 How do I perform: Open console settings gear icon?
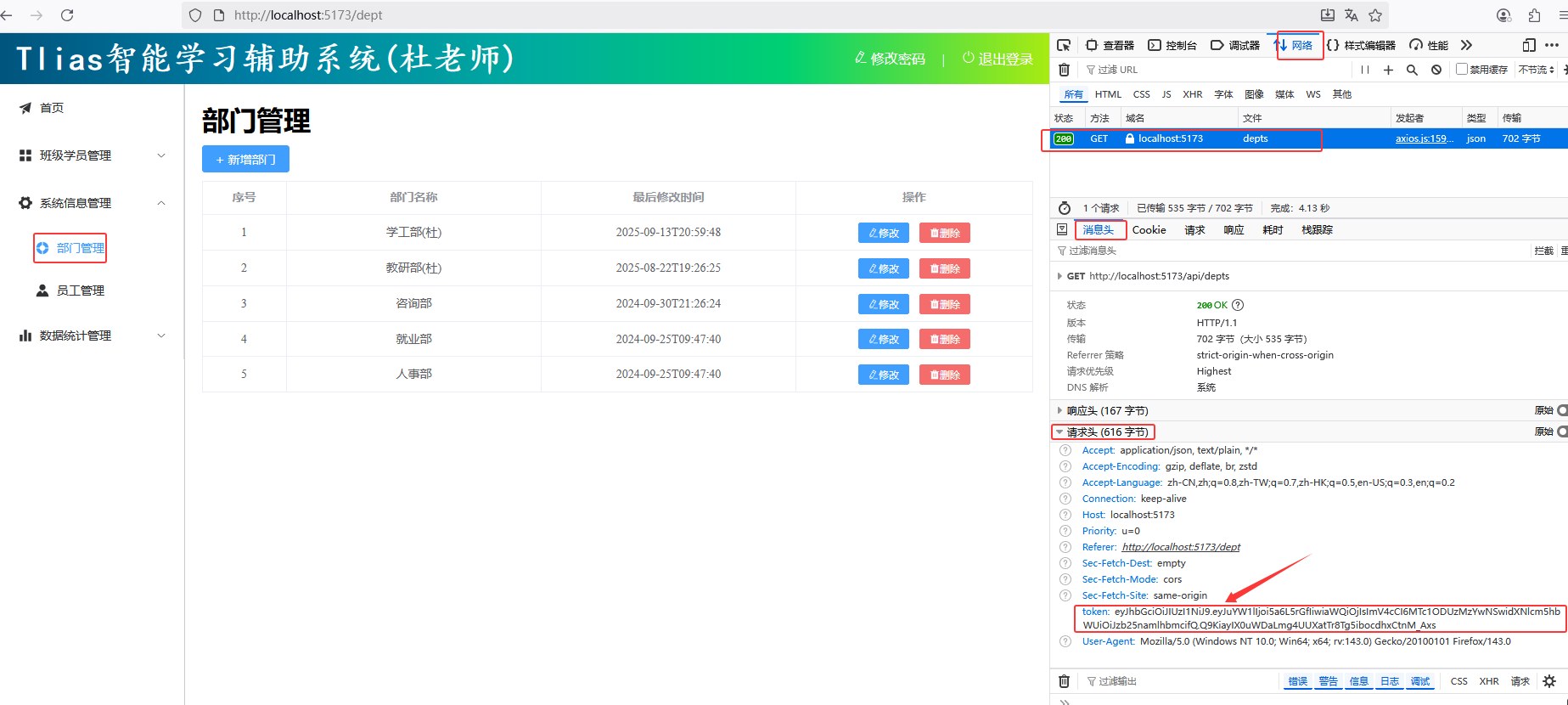[x=1548, y=681]
